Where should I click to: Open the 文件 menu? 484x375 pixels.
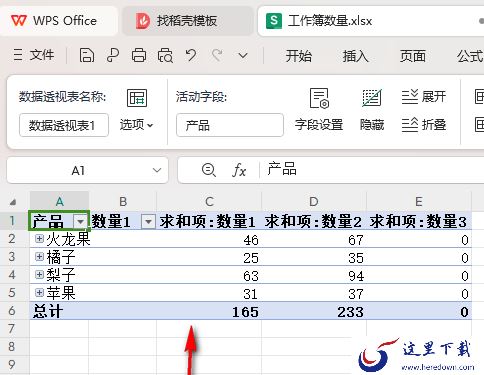34,55
